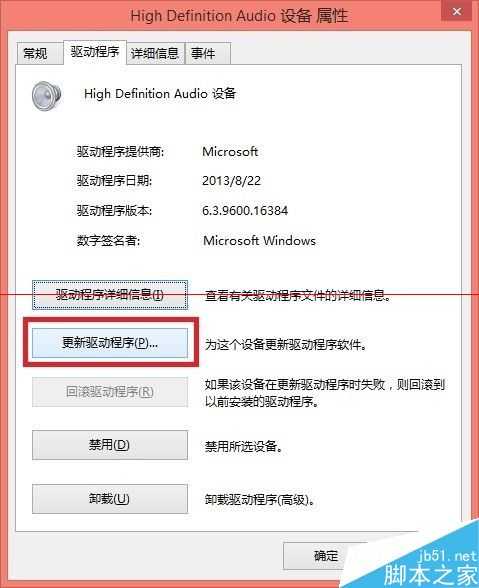Open 驱动程序详细信息(I) button
Image resolution: width=479 pixels, height=588 pixels.
(110, 295)
